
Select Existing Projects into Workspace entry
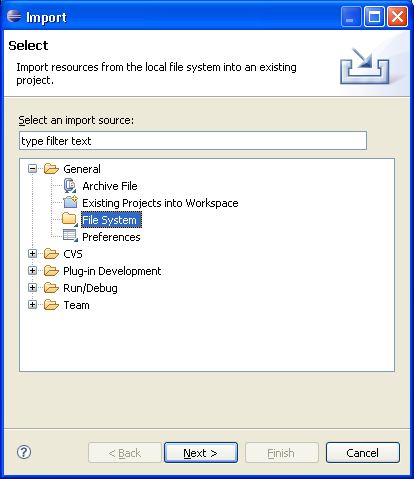pyautogui.click(x=160, y=203)
